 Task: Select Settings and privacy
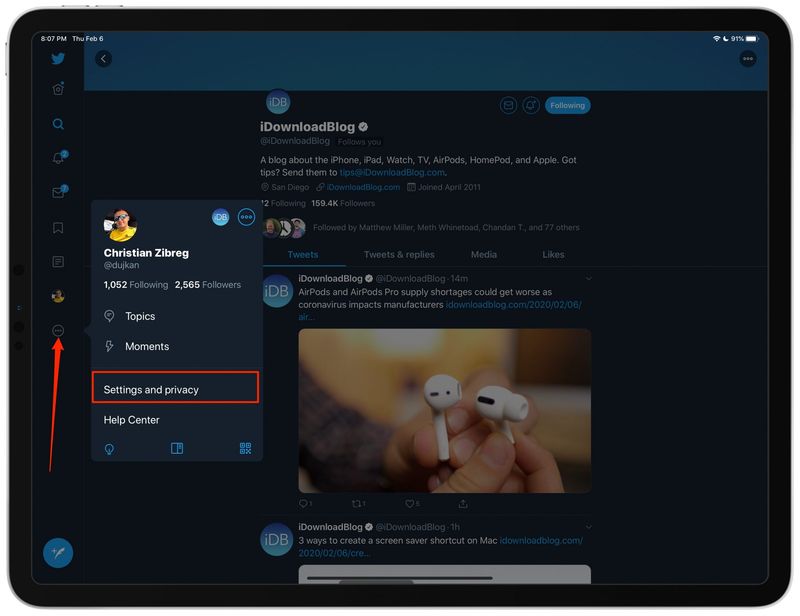[x=176, y=388]
